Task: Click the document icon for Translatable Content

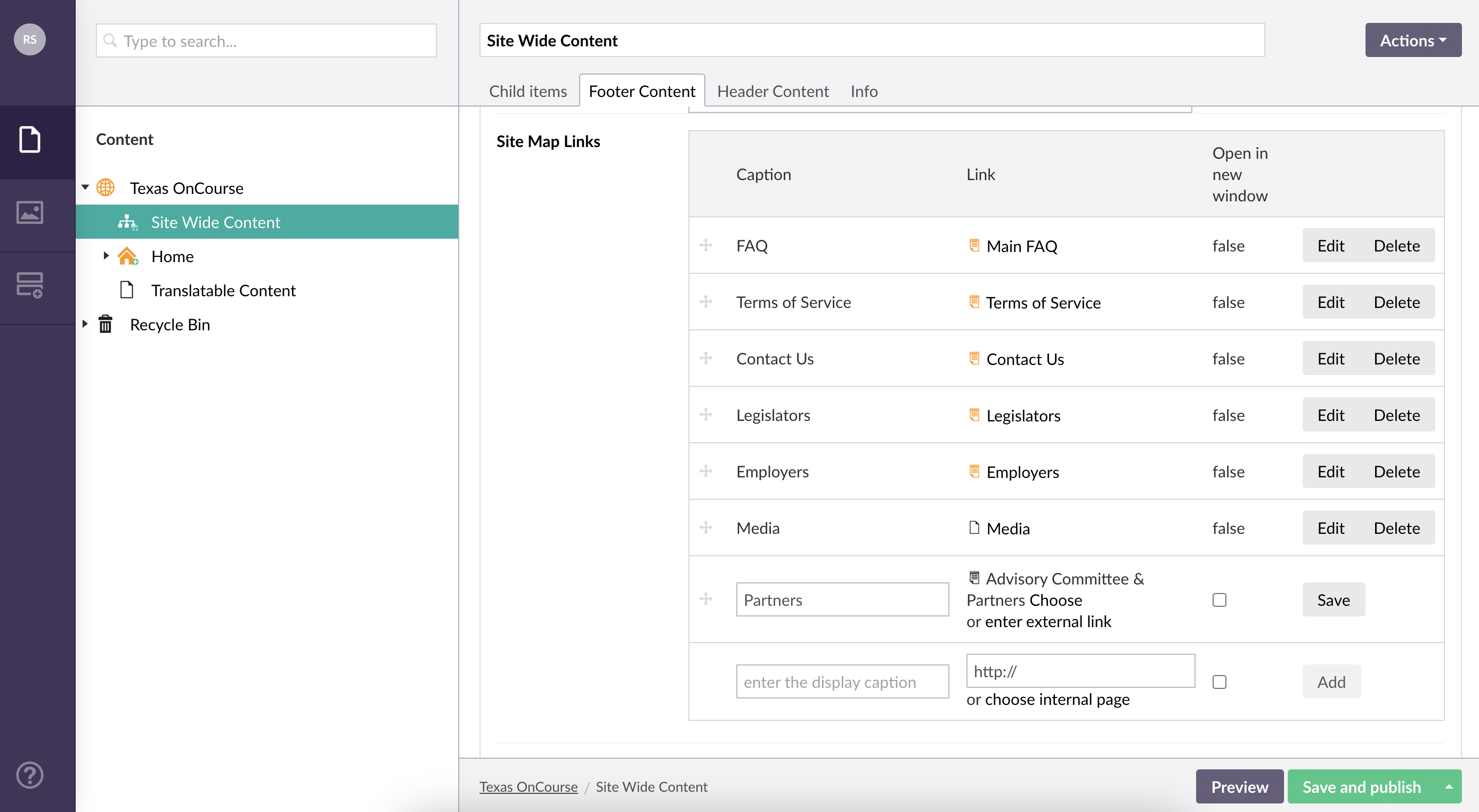Action: [x=128, y=289]
